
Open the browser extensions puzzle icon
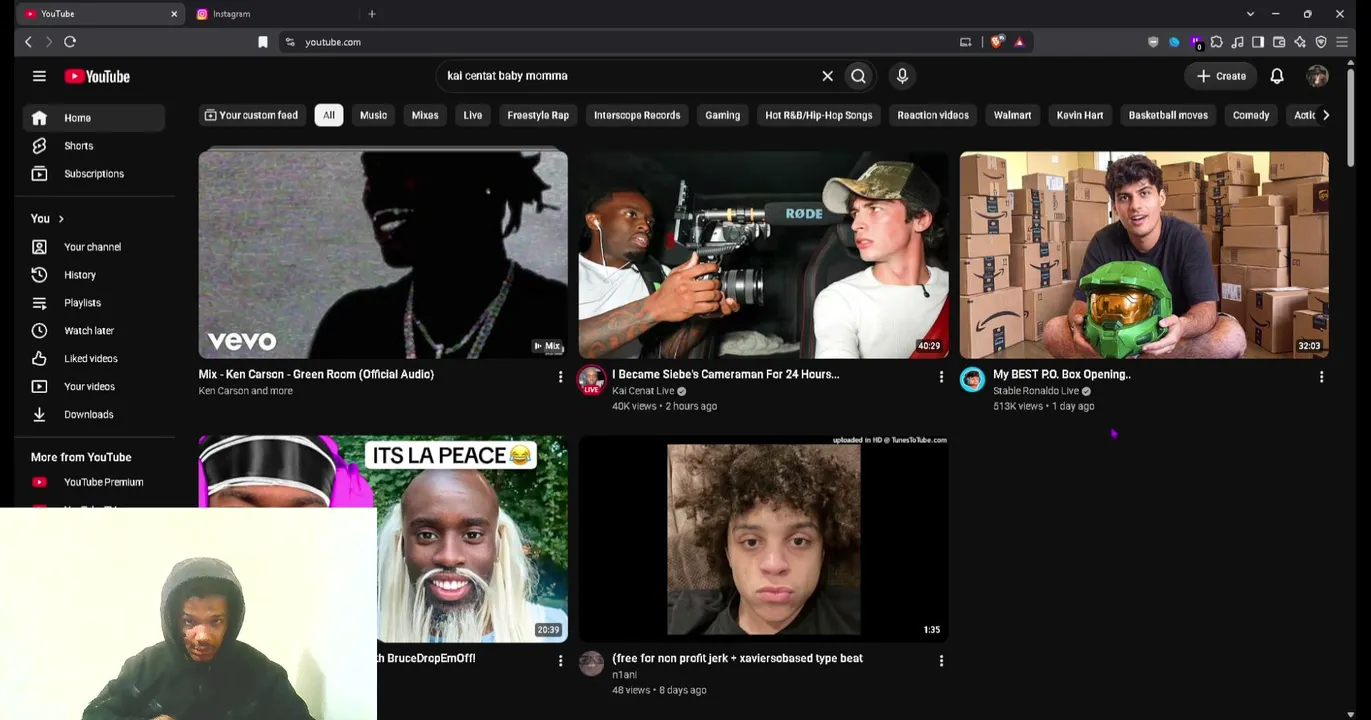1216,42
